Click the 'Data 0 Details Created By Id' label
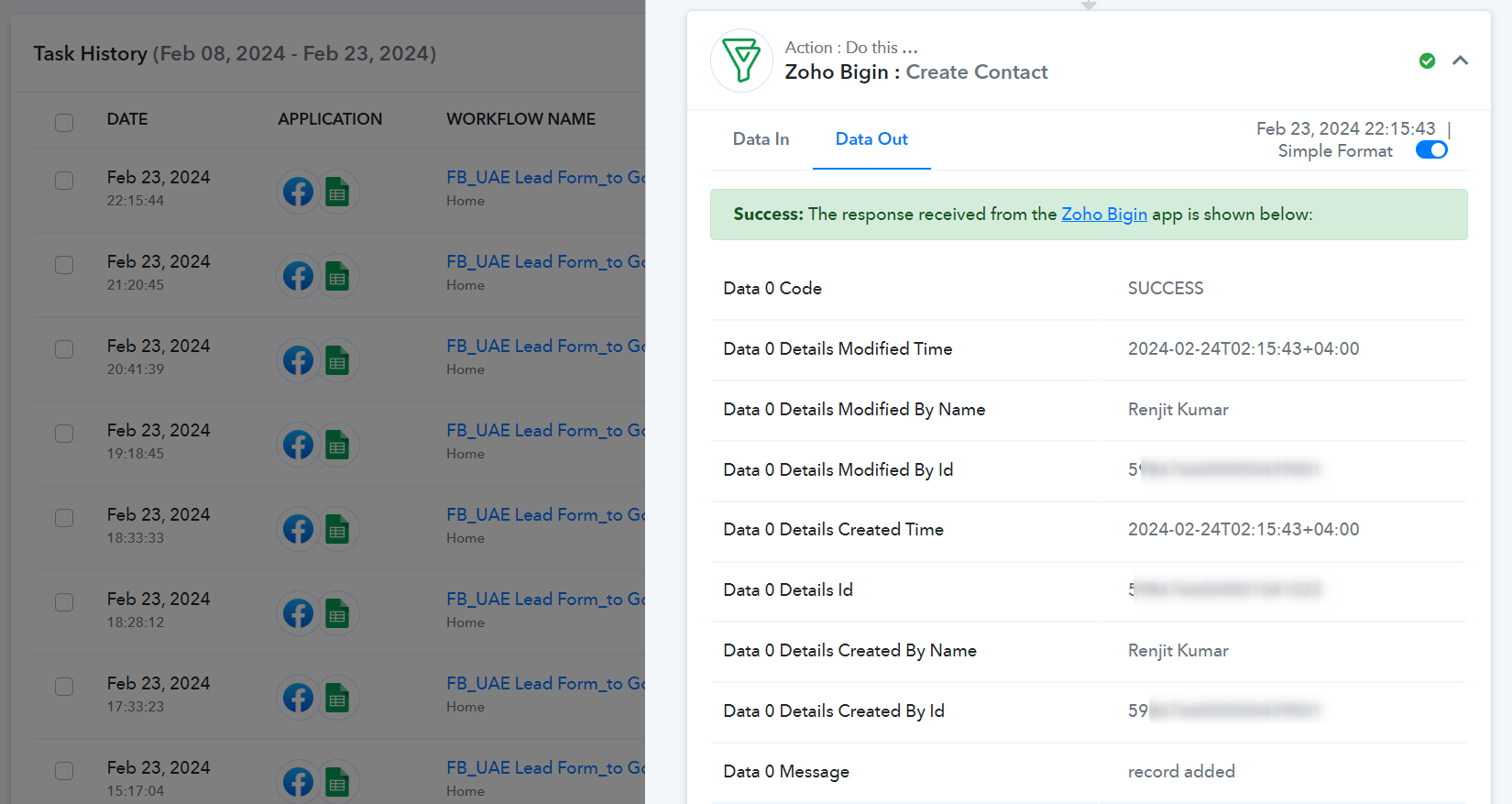Viewport: 1512px width, 804px height. coord(834,711)
